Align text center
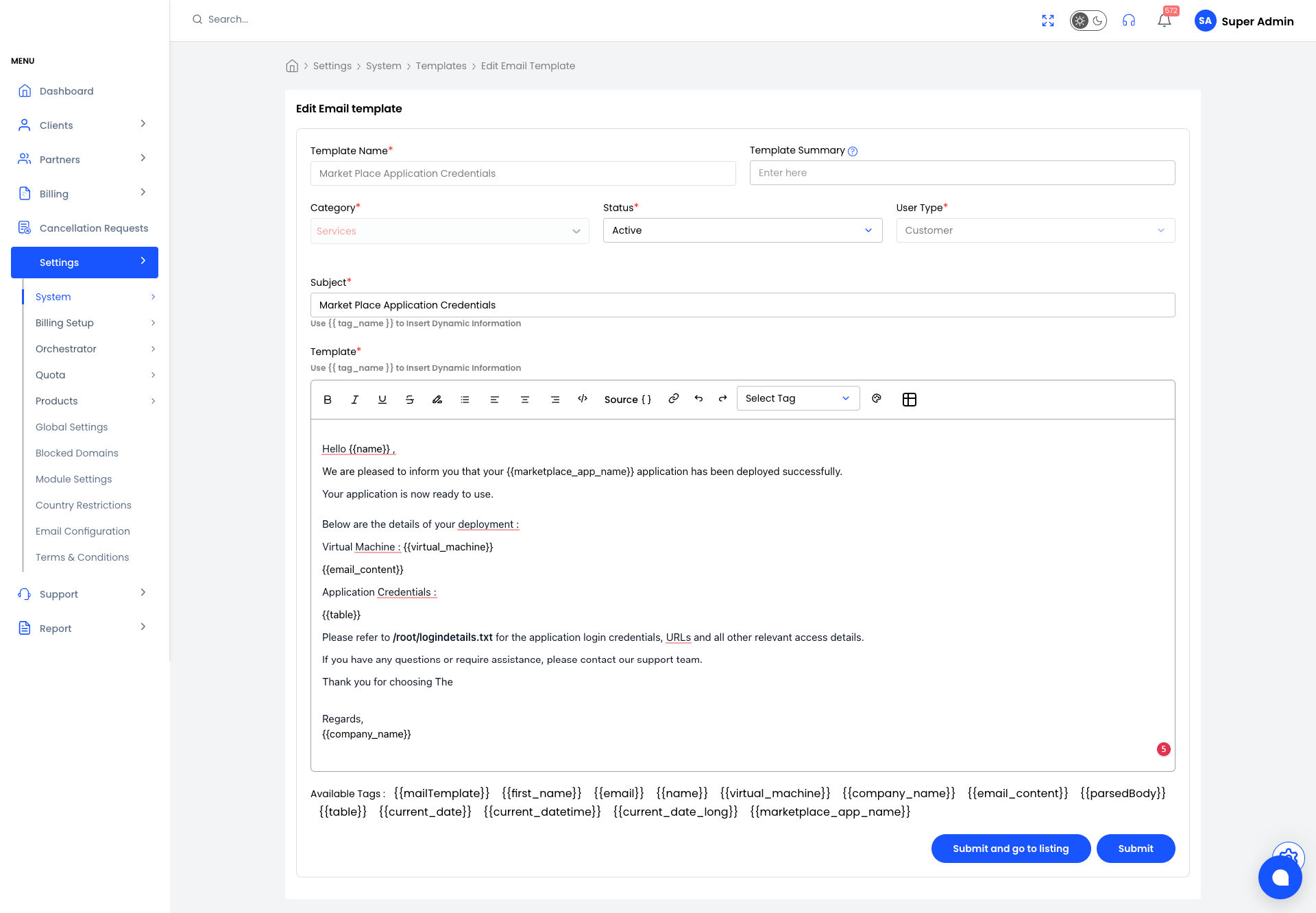The width and height of the screenshot is (1316, 913). point(525,400)
